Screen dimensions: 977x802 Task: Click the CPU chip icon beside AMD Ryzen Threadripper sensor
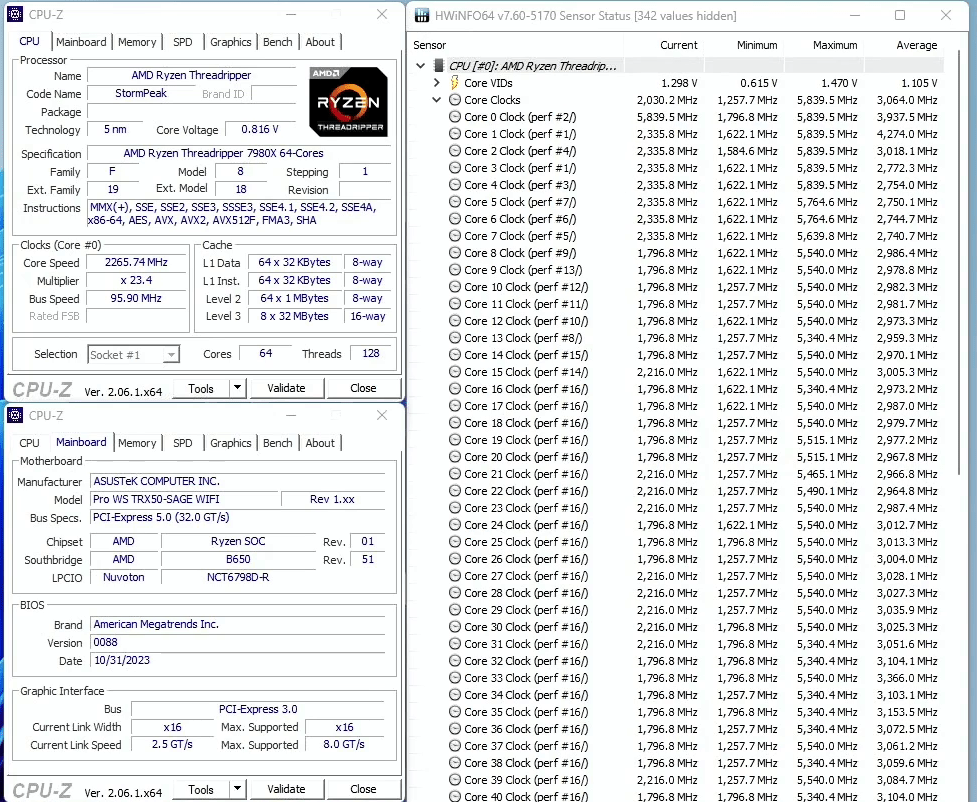point(439,65)
